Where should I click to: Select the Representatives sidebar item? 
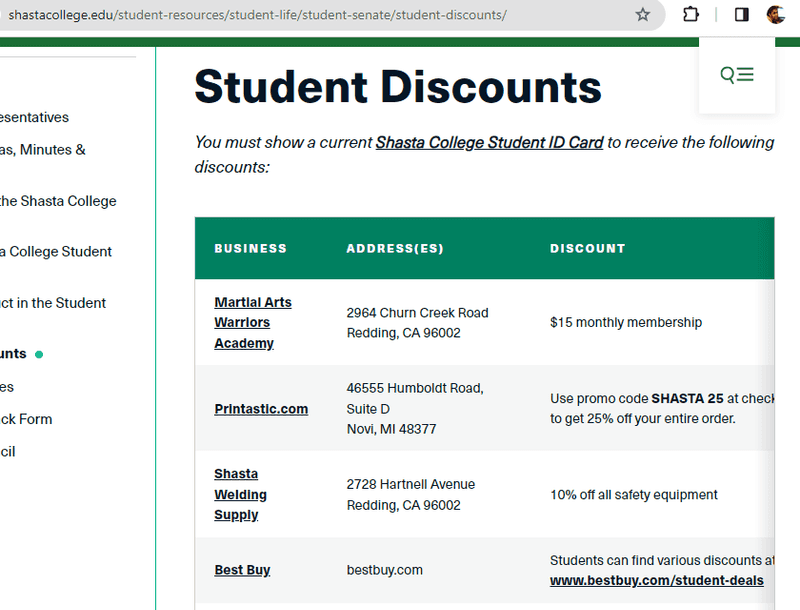click(x=34, y=117)
